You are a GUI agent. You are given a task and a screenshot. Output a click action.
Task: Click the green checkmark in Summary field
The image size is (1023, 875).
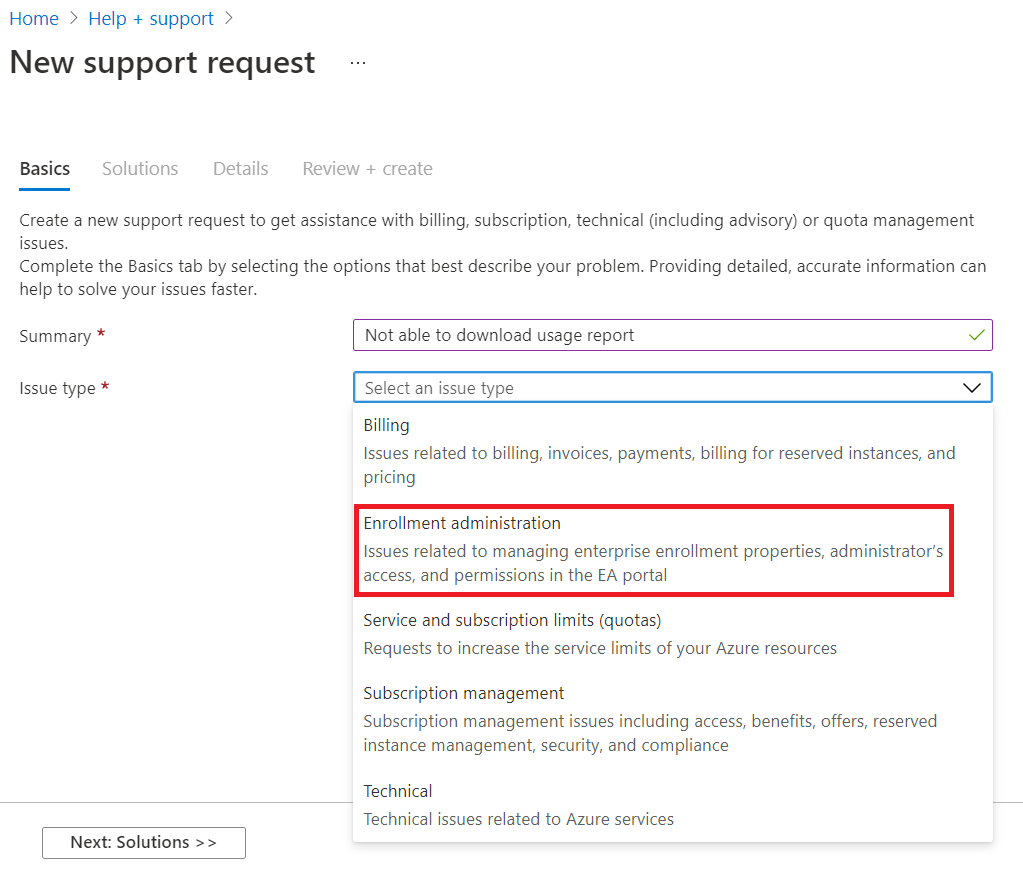pos(976,336)
